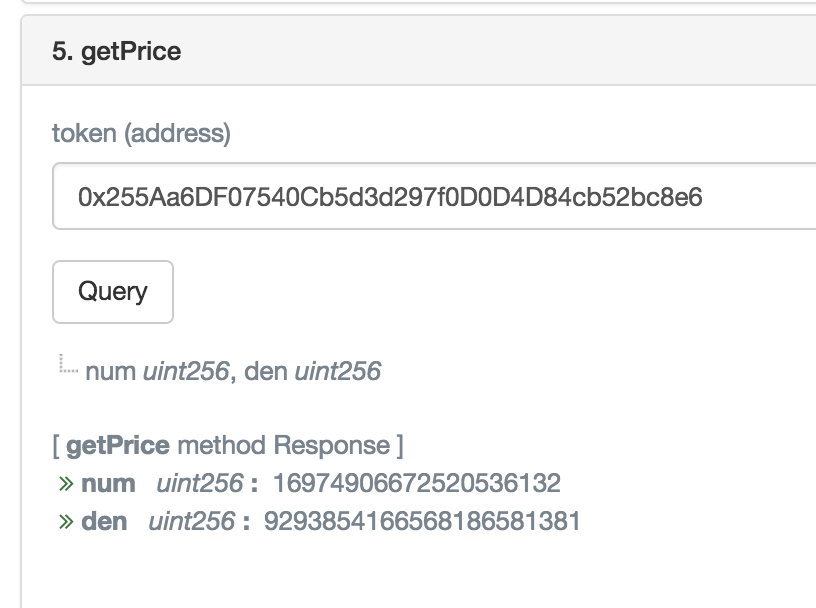Click the den value 9293854166568186581381
The image size is (816, 608).
421,522
